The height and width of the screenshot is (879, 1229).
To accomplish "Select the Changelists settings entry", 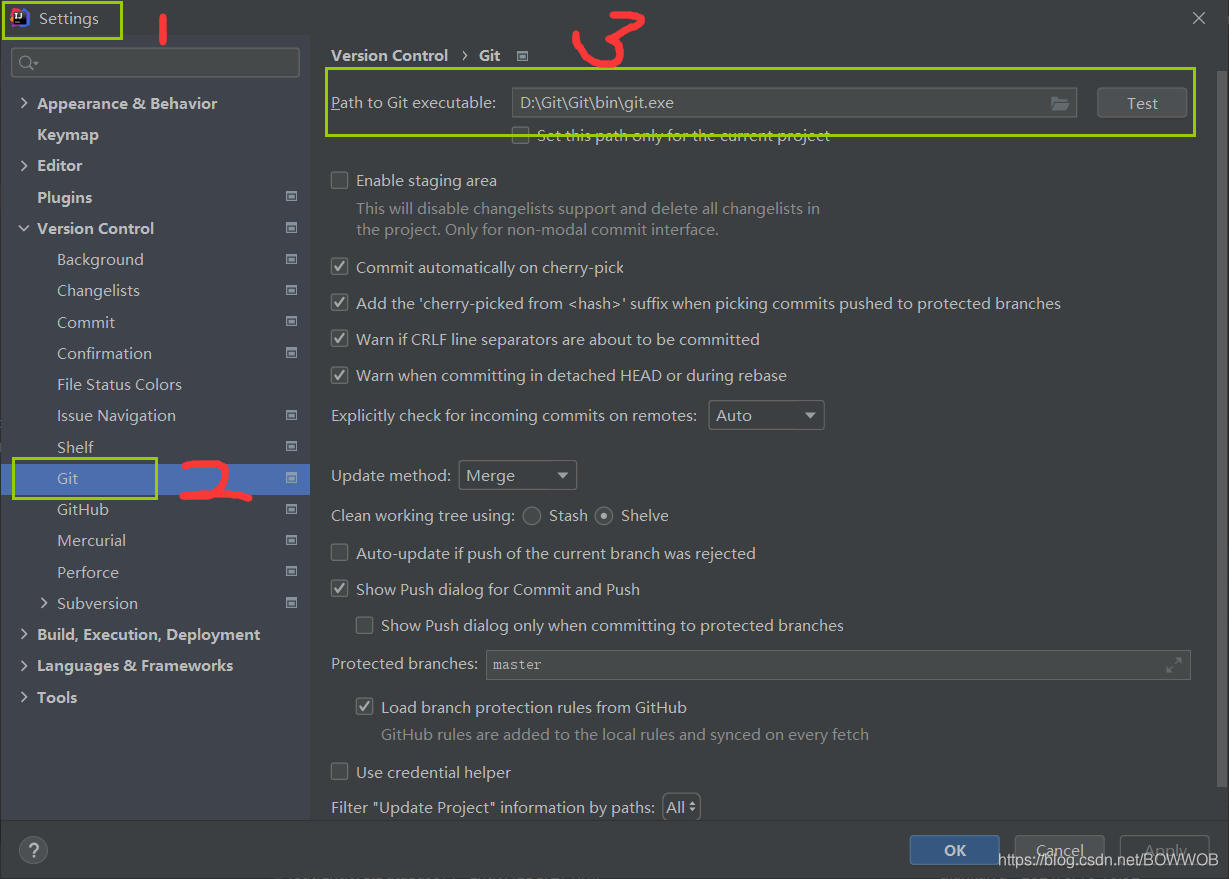I will tap(98, 290).
